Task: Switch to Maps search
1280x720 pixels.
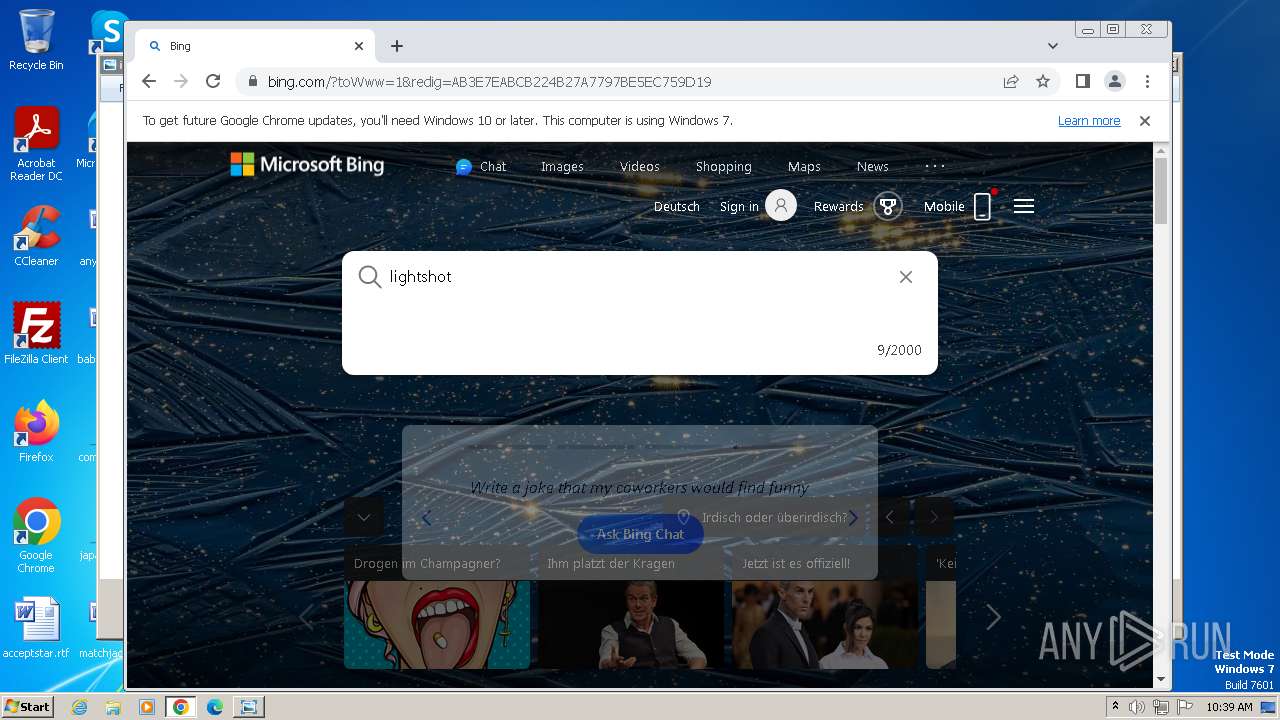Action: point(804,167)
